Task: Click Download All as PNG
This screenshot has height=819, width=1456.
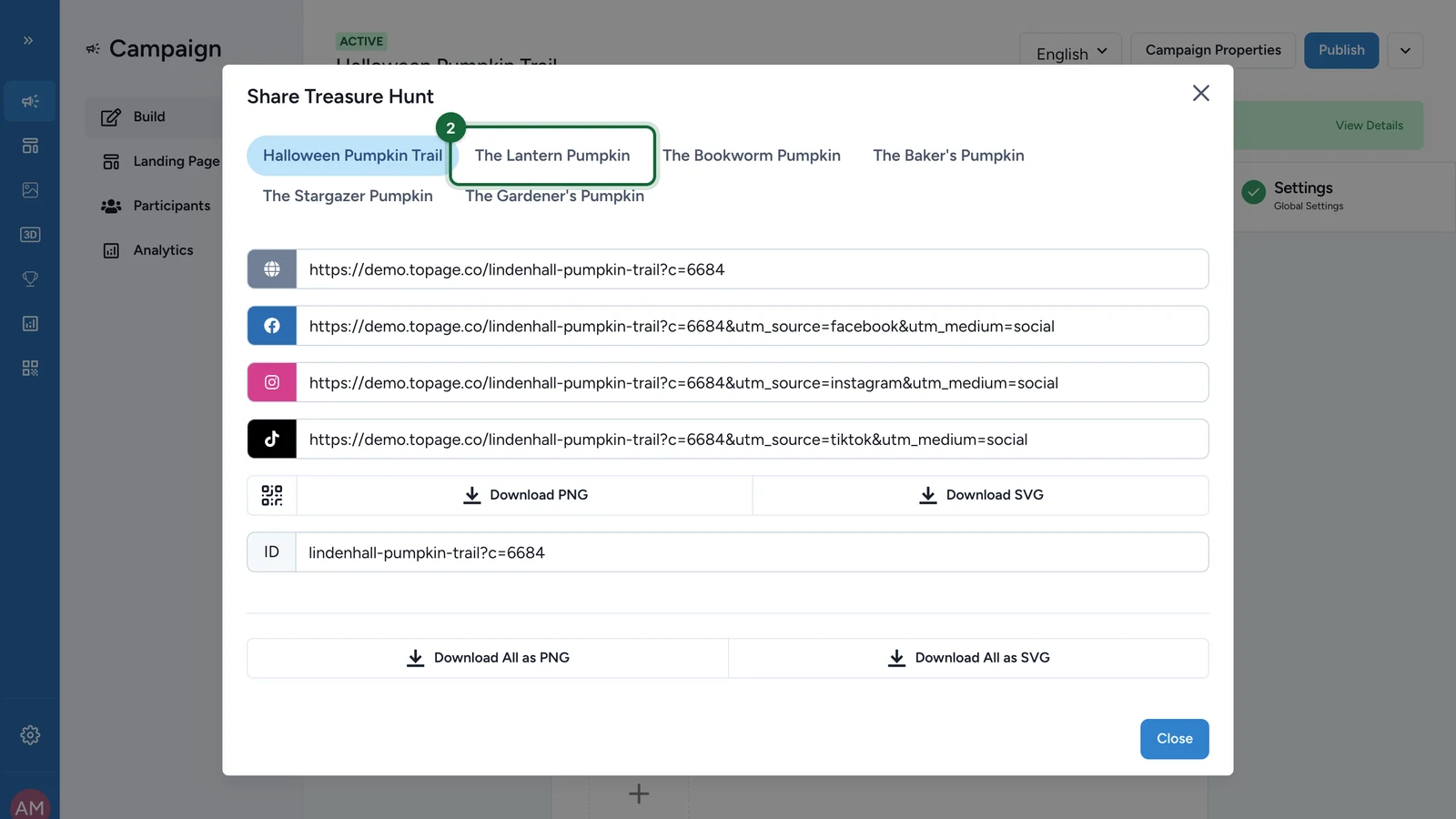Action: pyautogui.click(x=488, y=658)
